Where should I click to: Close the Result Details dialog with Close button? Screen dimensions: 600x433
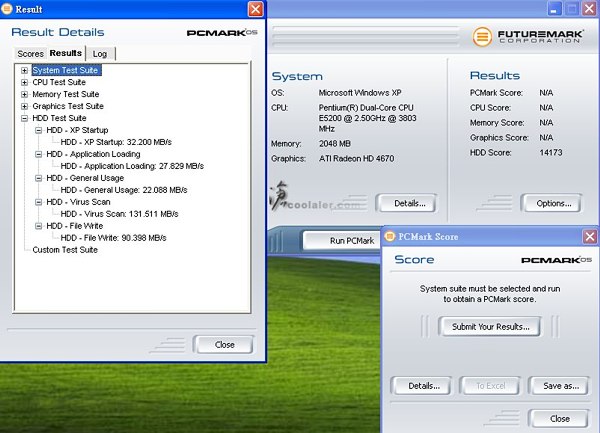click(224, 345)
